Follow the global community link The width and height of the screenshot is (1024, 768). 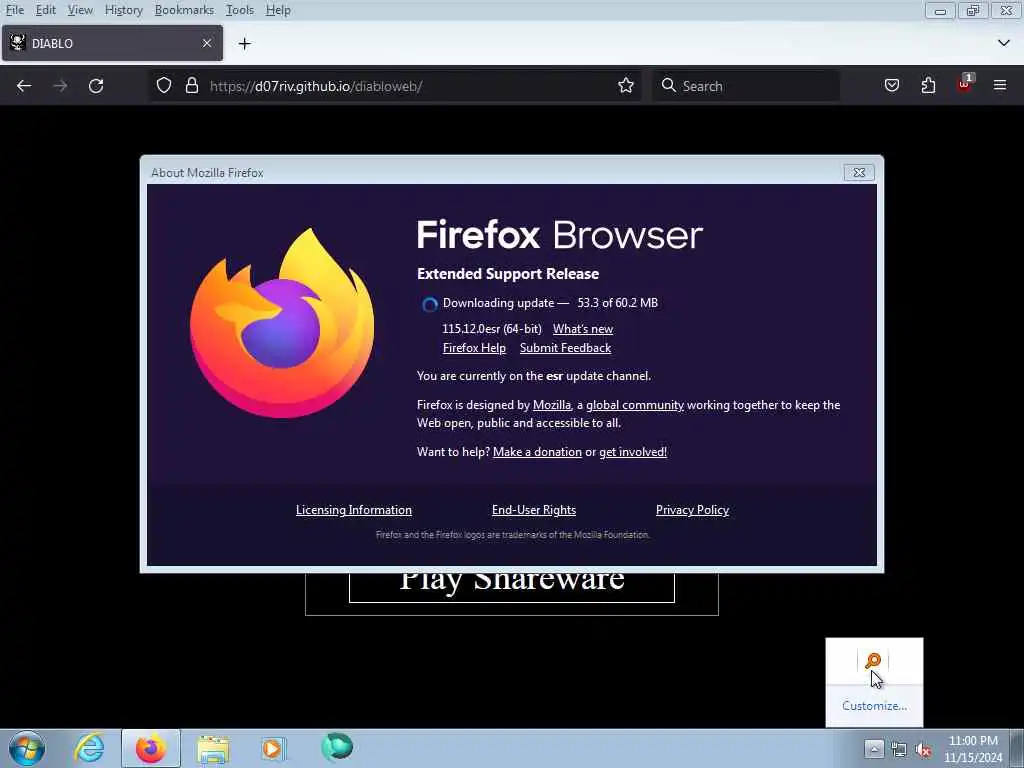[635, 405]
